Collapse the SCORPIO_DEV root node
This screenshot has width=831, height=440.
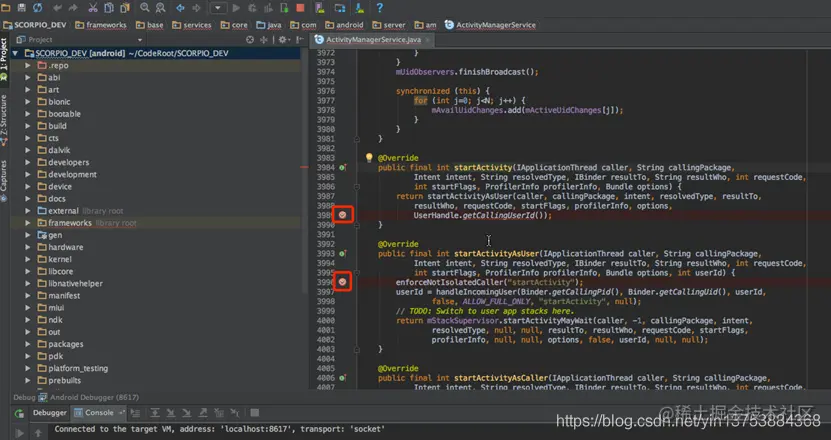(x=15, y=53)
